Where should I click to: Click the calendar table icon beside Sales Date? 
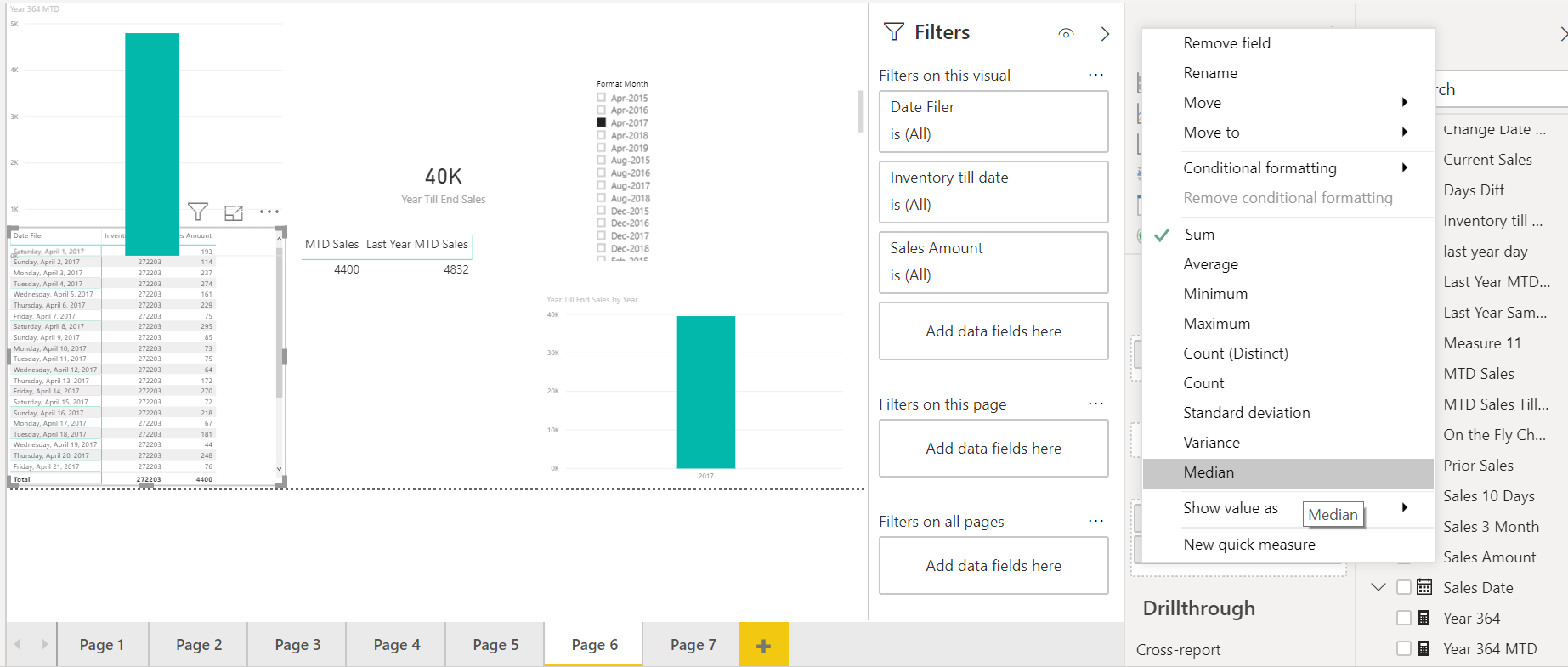[x=1424, y=587]
